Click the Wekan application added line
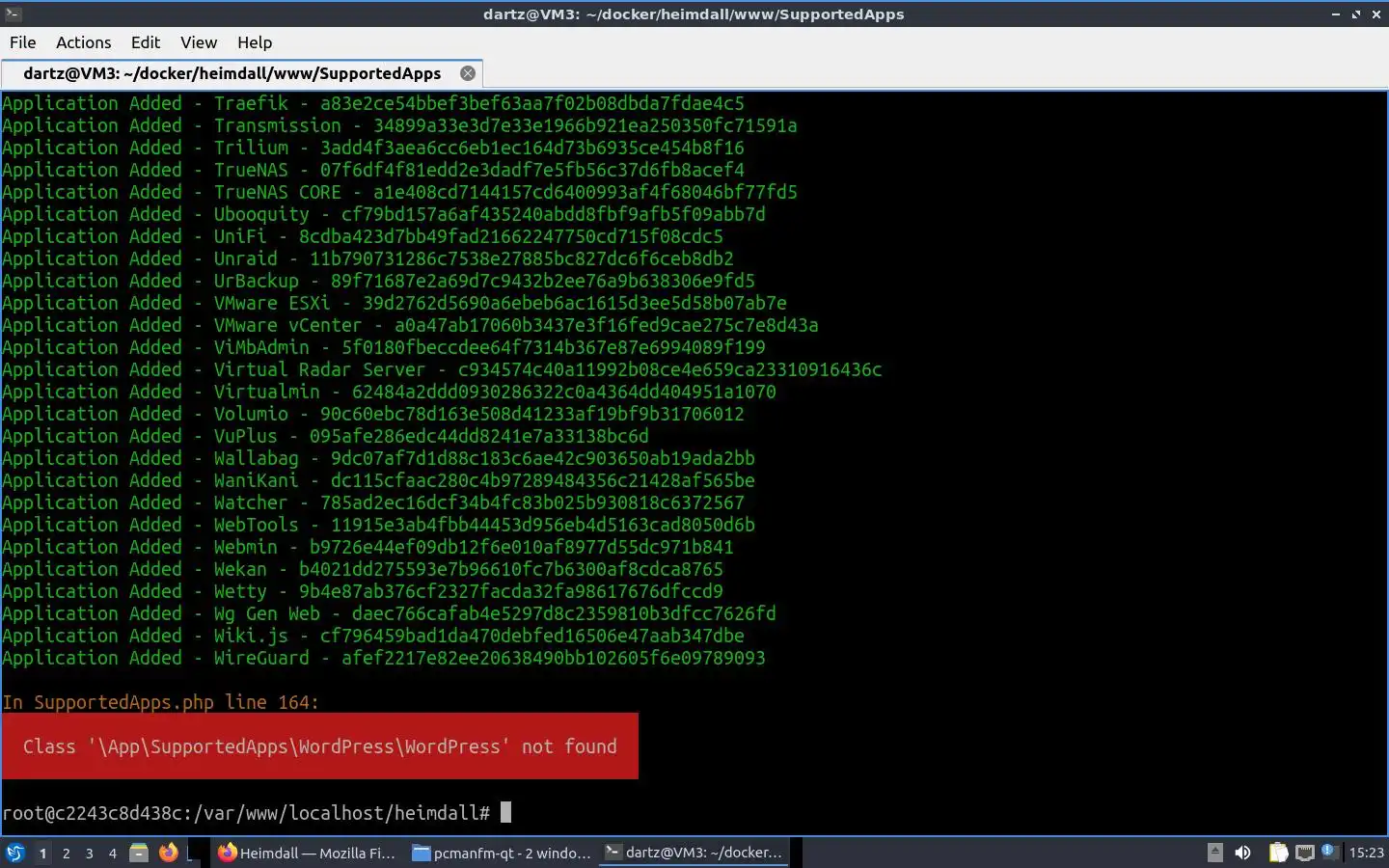Viewport: 1389px width, 868px height. pos(363,569)
